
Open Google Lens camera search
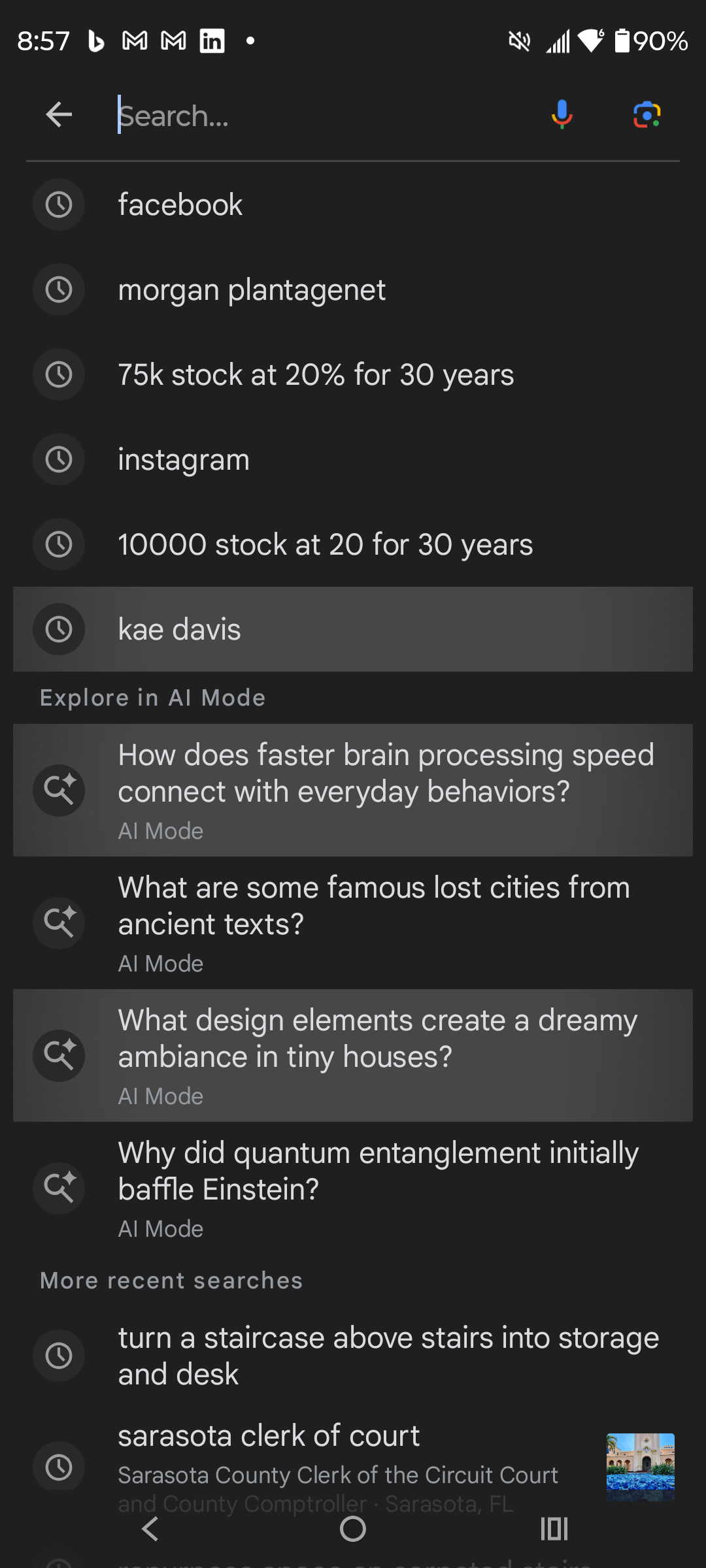647,115
